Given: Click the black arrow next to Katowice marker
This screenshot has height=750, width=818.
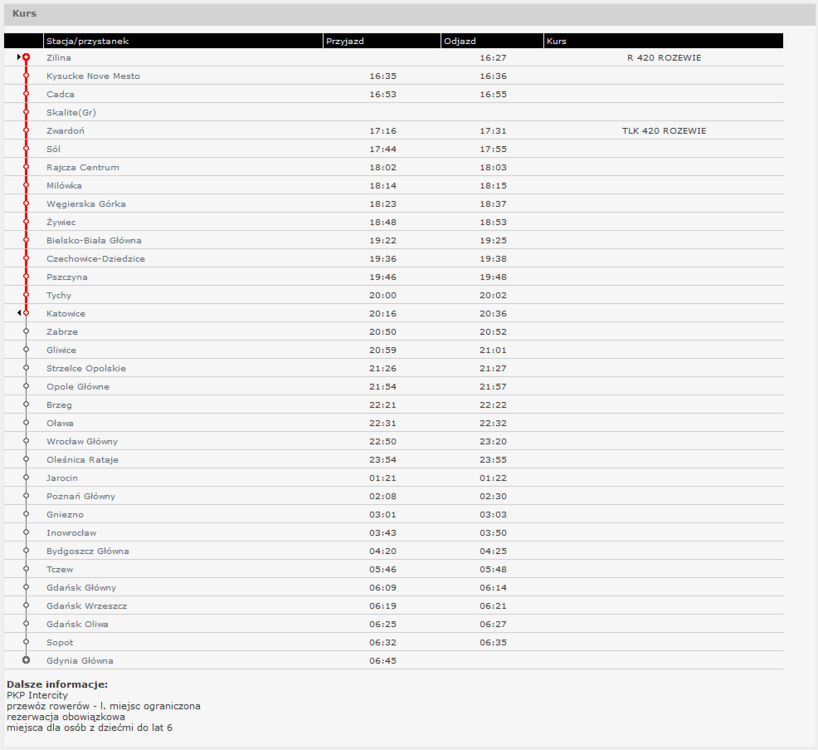Looking at the screenshot, I should tap(19, 313).
